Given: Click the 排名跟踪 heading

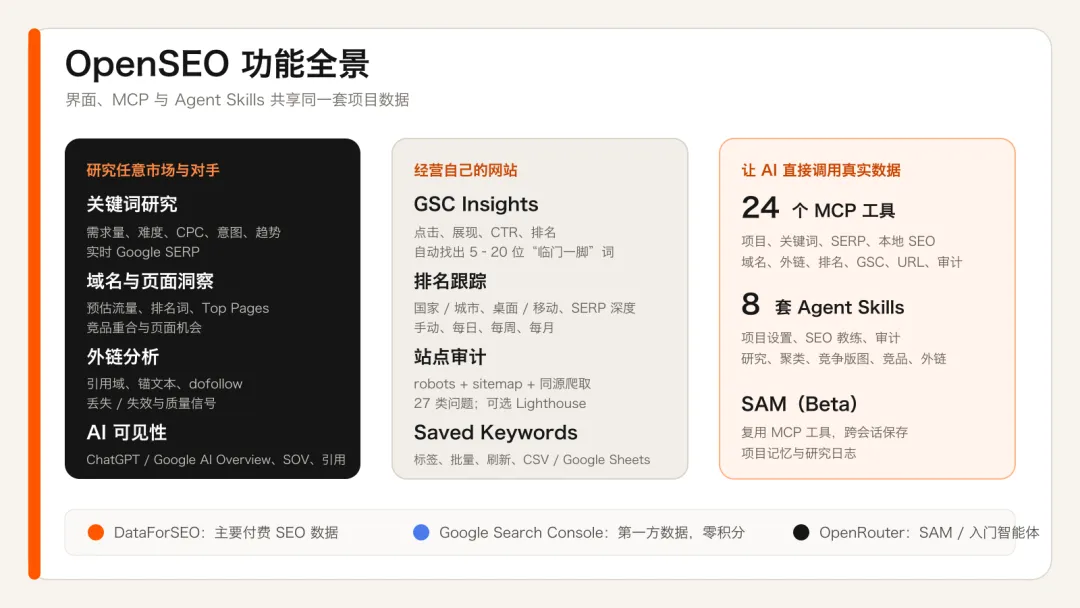Looking at the screenshot, I should coord(450,281).
